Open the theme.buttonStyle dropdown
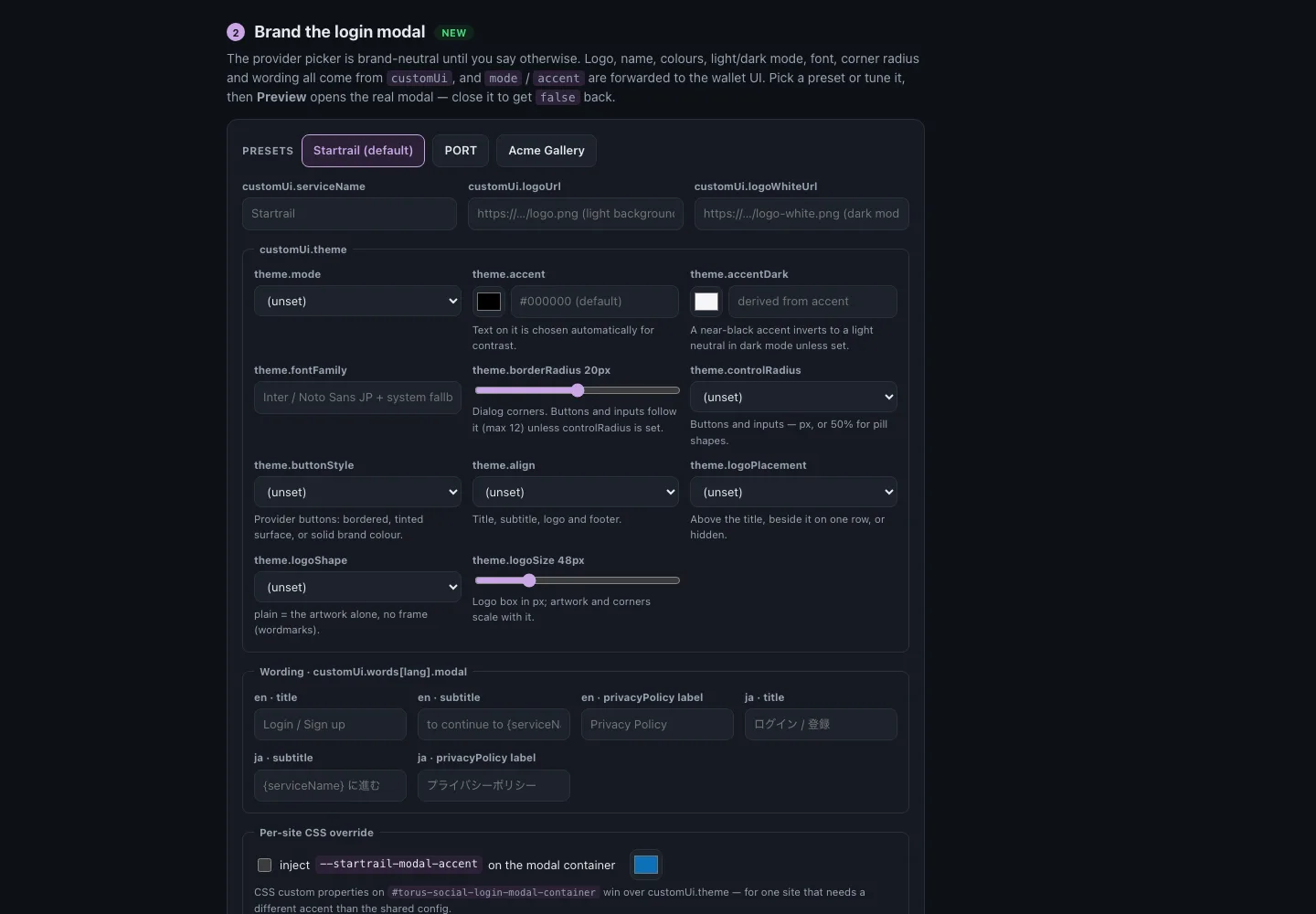This screenshot has height=914, width=1316. point(357,492)
